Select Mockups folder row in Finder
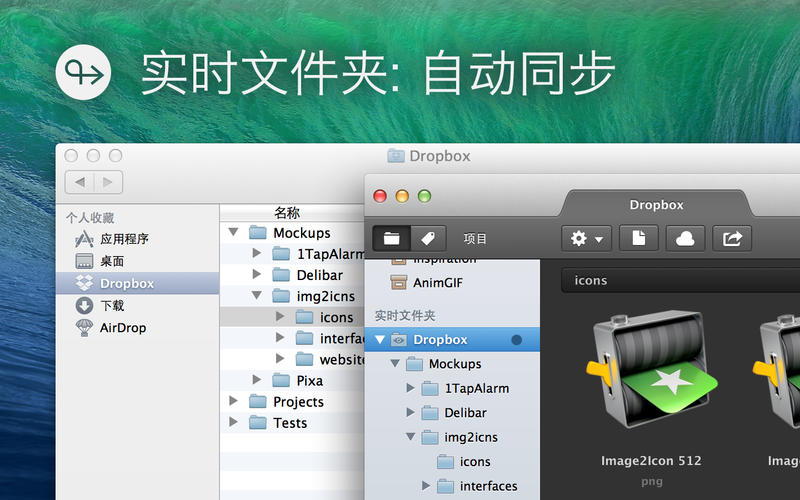The height and width of the screenshot is (500, 800). 292,233
